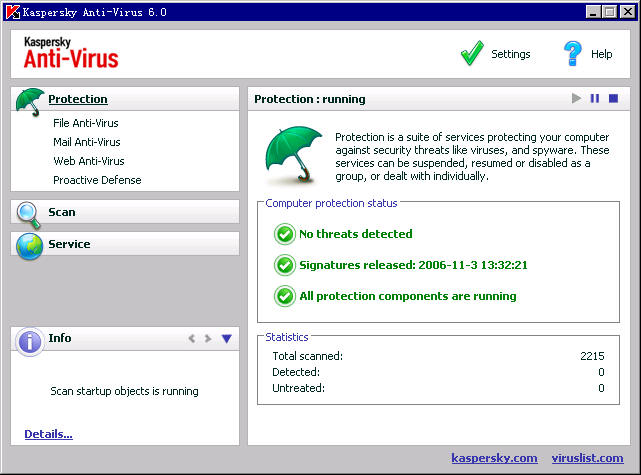641x475 pixels.
Task: Click the No threats detected status
Action: 356,234
